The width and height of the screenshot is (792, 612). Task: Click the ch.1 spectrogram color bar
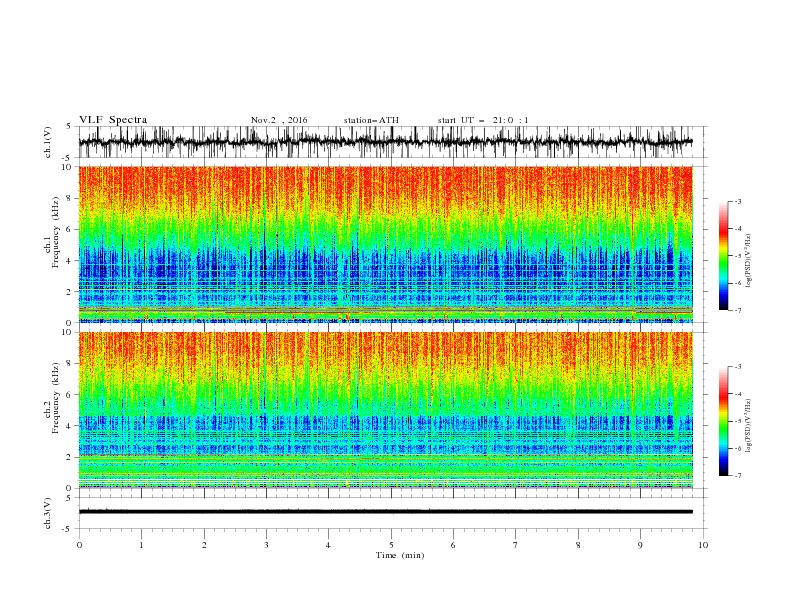724,256
